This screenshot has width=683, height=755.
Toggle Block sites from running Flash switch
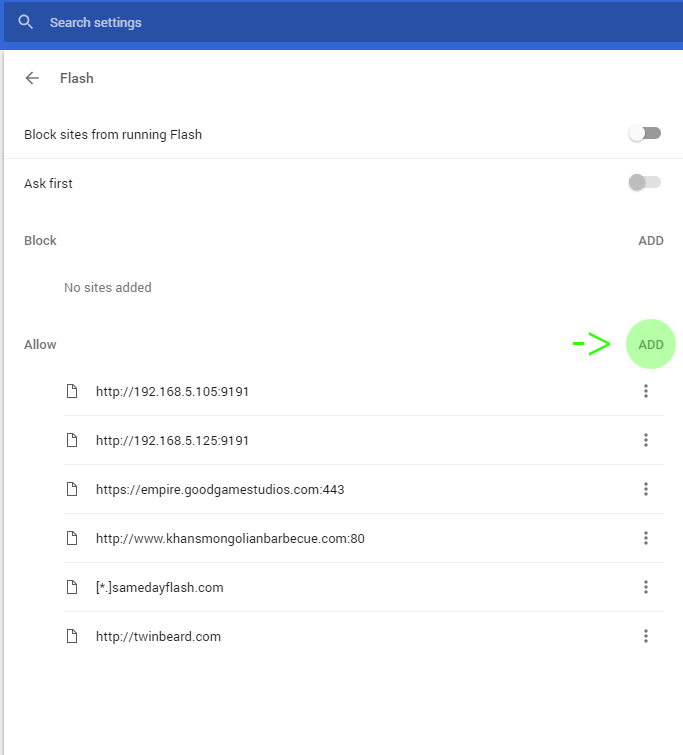[644, 133]
